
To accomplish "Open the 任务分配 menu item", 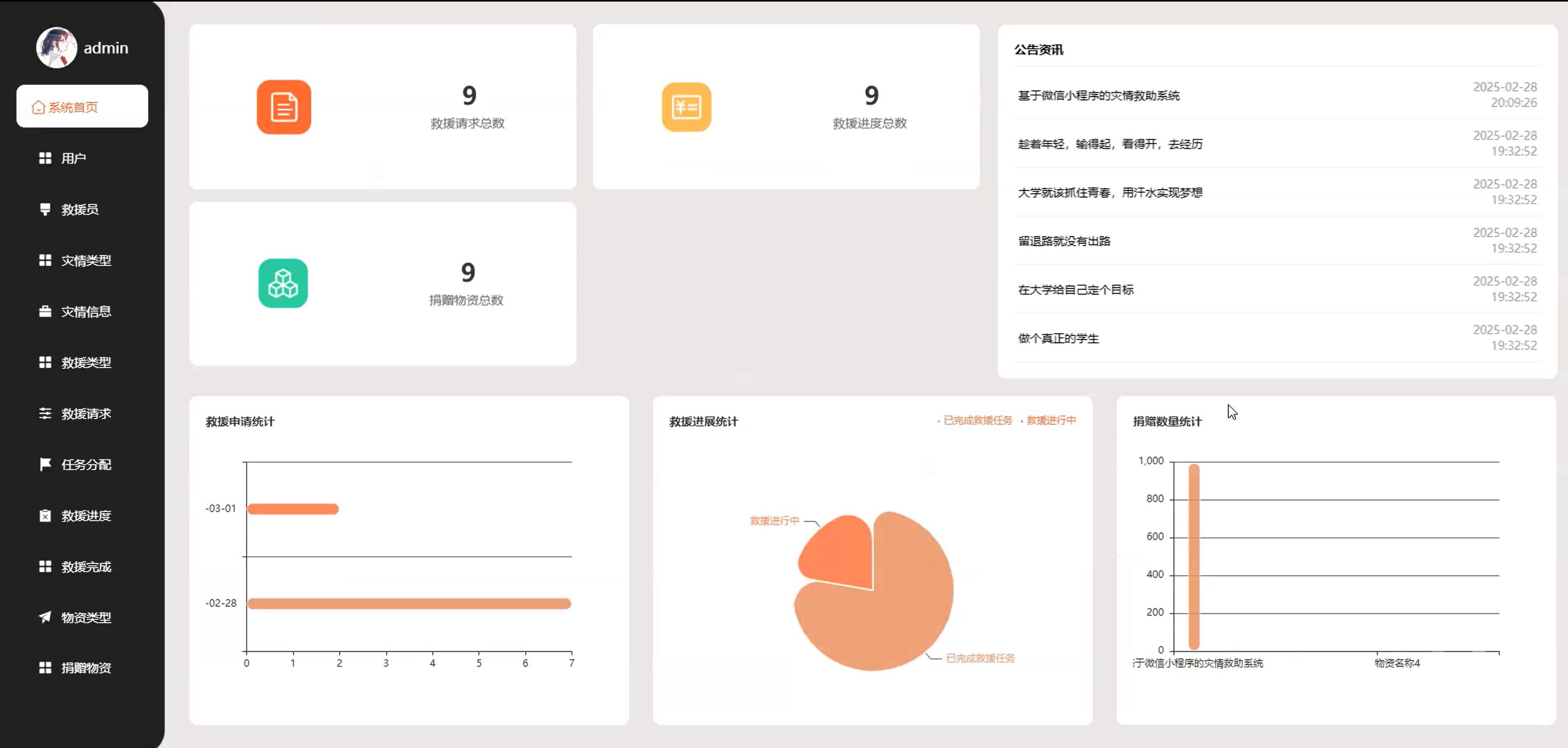I will [82, 464].
